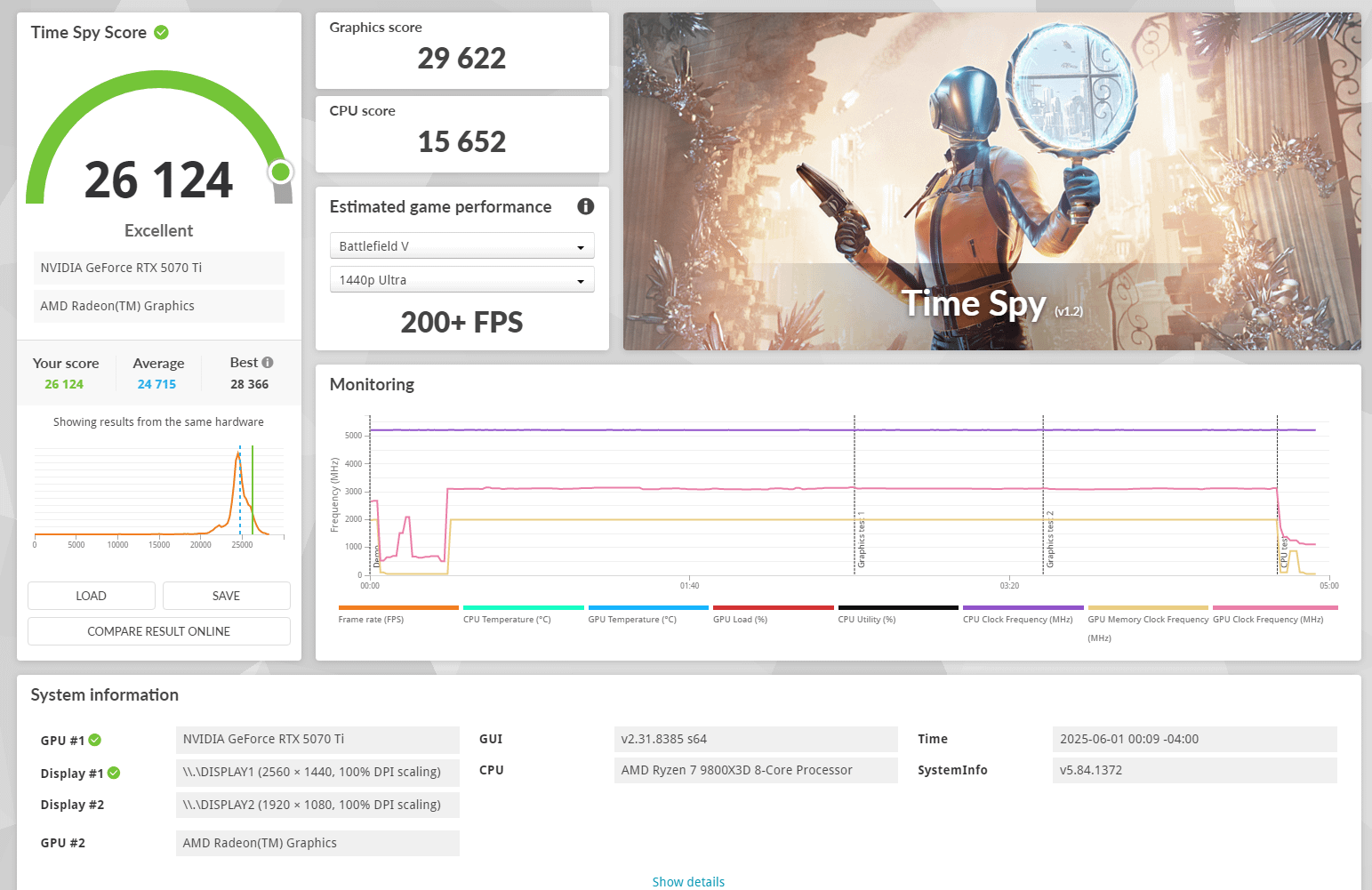The image size is (1372, 890).
Task: Click the DISPLAY2 1920 × 1080 field
Action: 317,806
